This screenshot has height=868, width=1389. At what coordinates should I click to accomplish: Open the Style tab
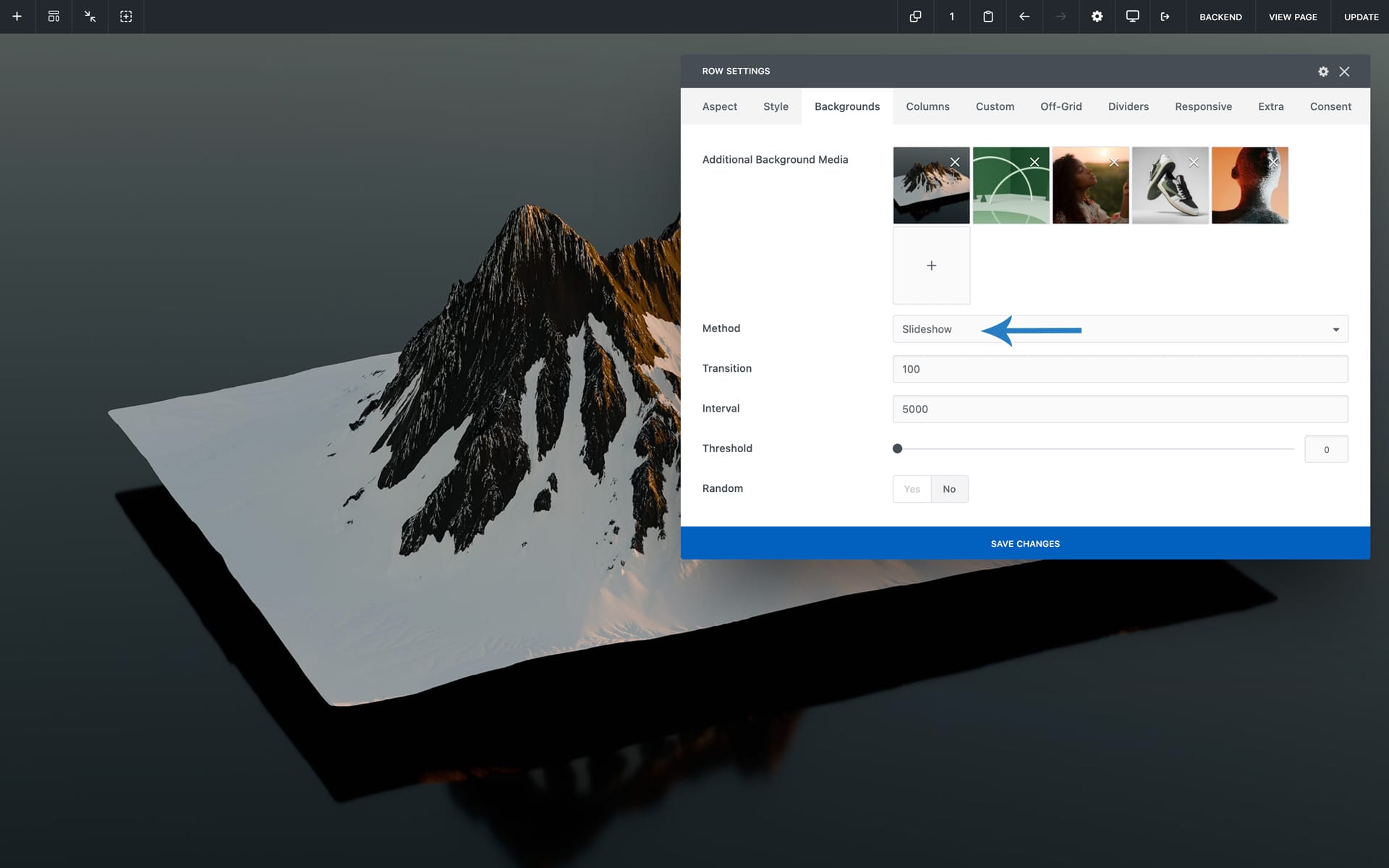(776, 106)
